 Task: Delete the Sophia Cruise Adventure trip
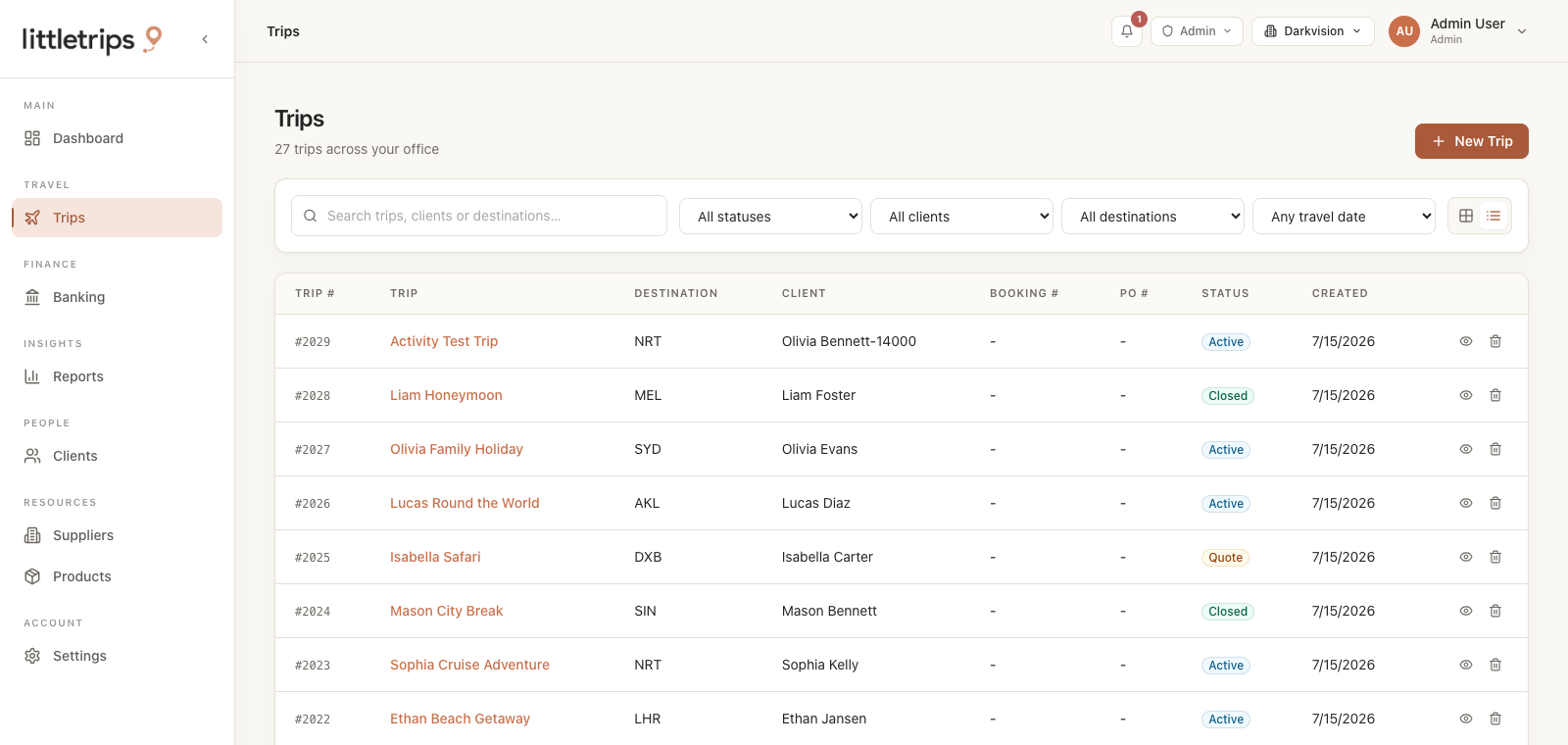pyautogui.click(x=1495, y=665)
